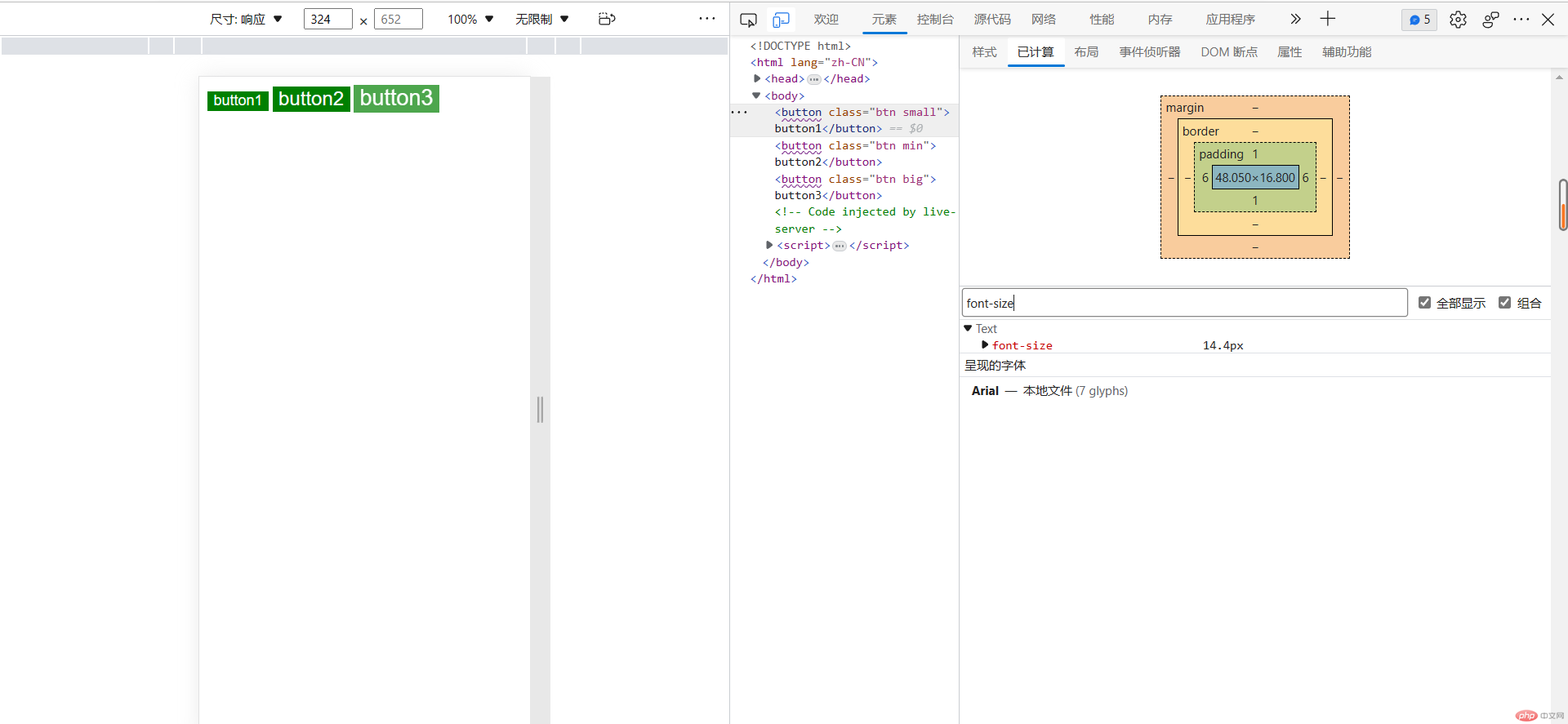
Task: Click the viewport height field 652
Action: pos(398,19)
